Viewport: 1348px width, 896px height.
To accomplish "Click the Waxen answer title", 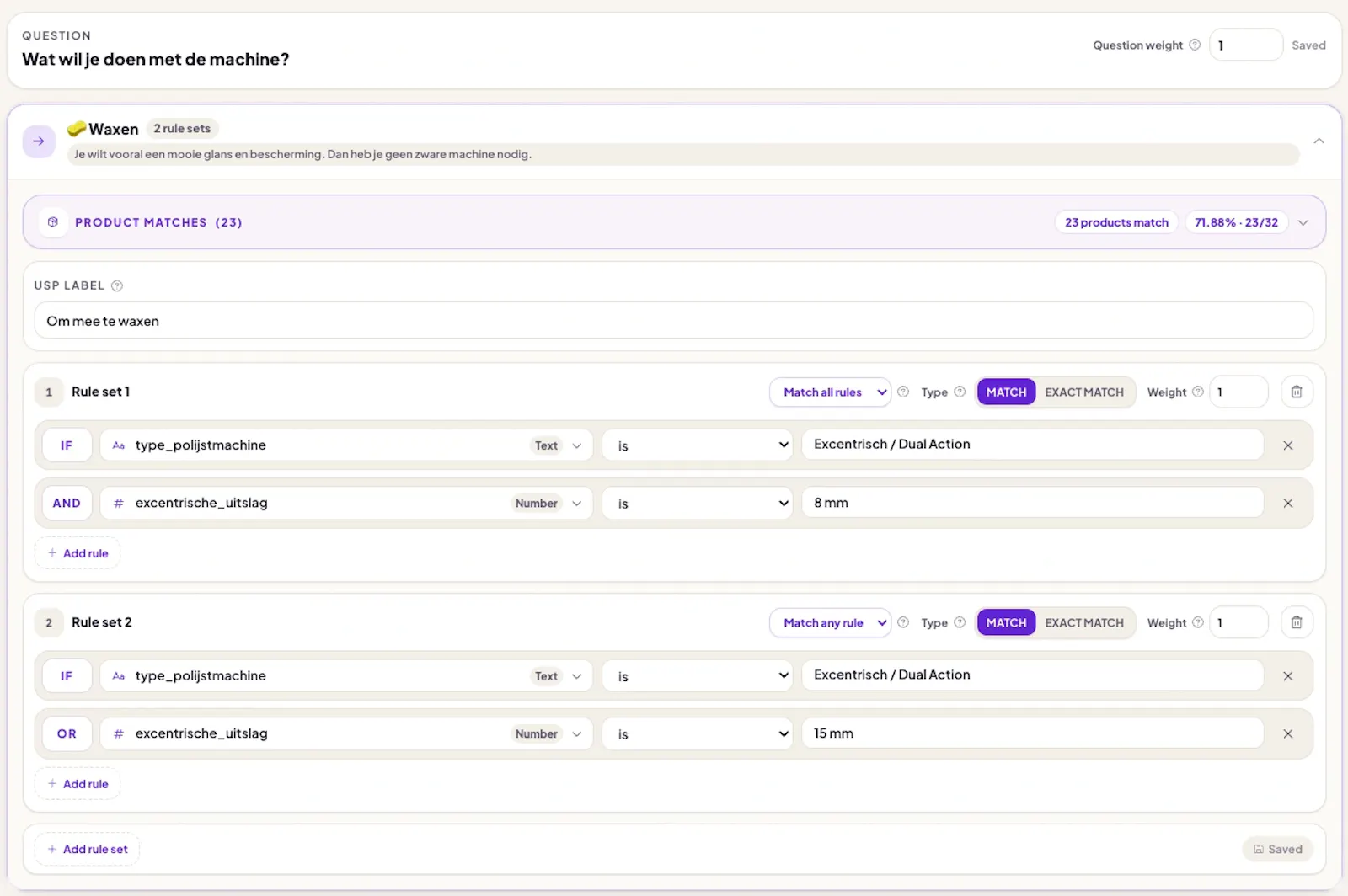I will [x=113, y=130].
